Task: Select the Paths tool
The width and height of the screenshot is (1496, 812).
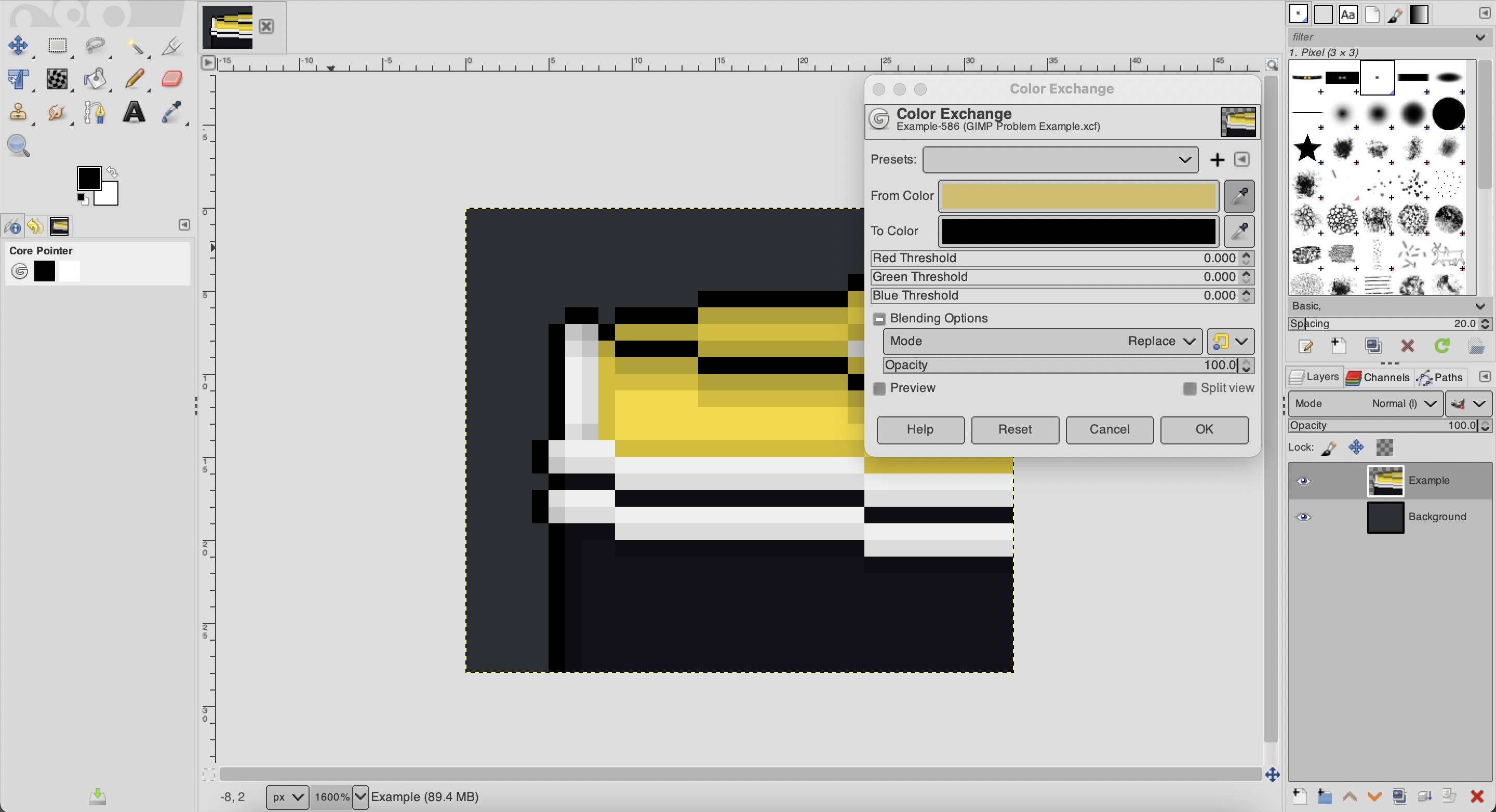Action: click(x=95, y=112)
